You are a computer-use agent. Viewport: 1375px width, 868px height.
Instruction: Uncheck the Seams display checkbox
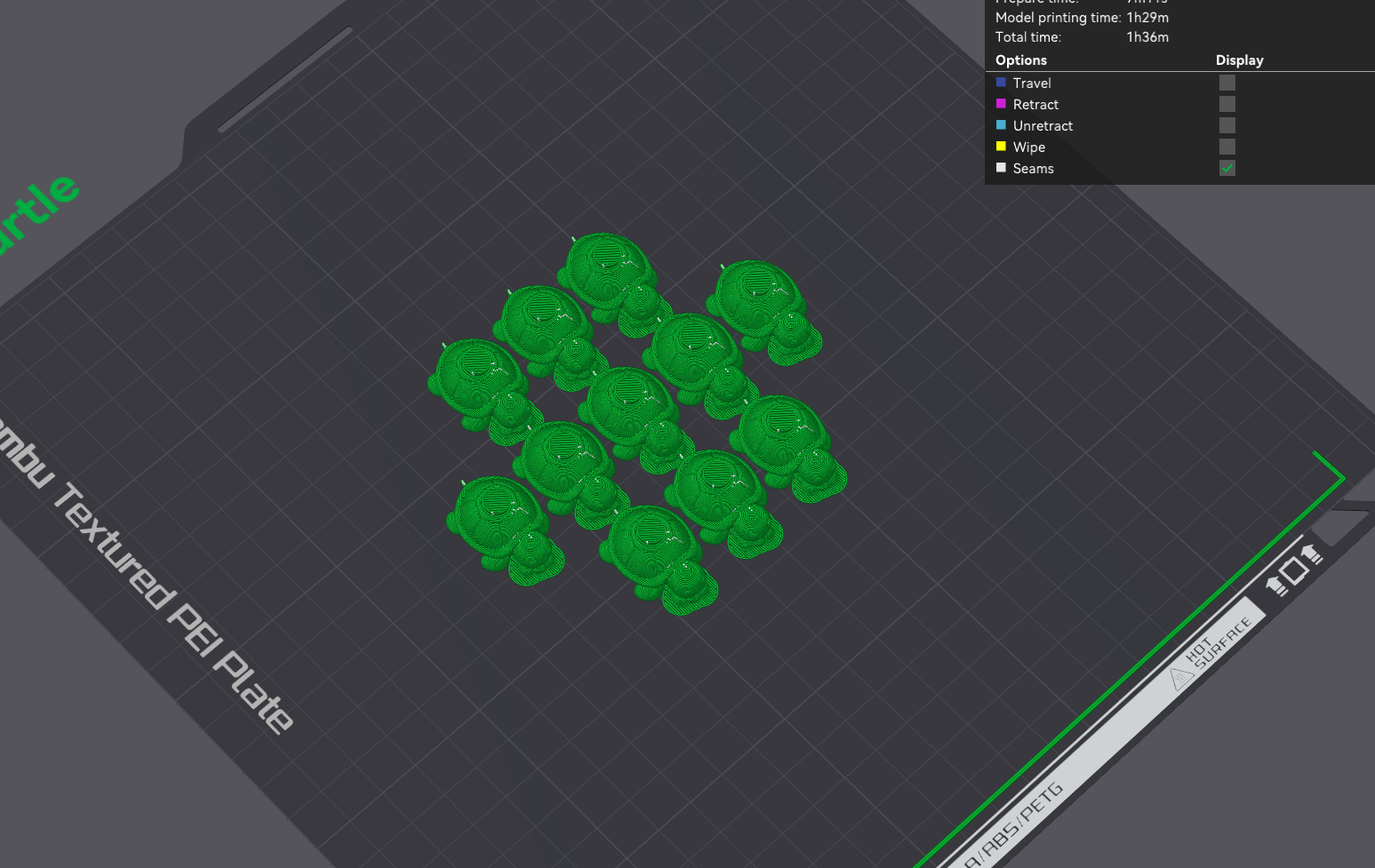point(1227,168)
